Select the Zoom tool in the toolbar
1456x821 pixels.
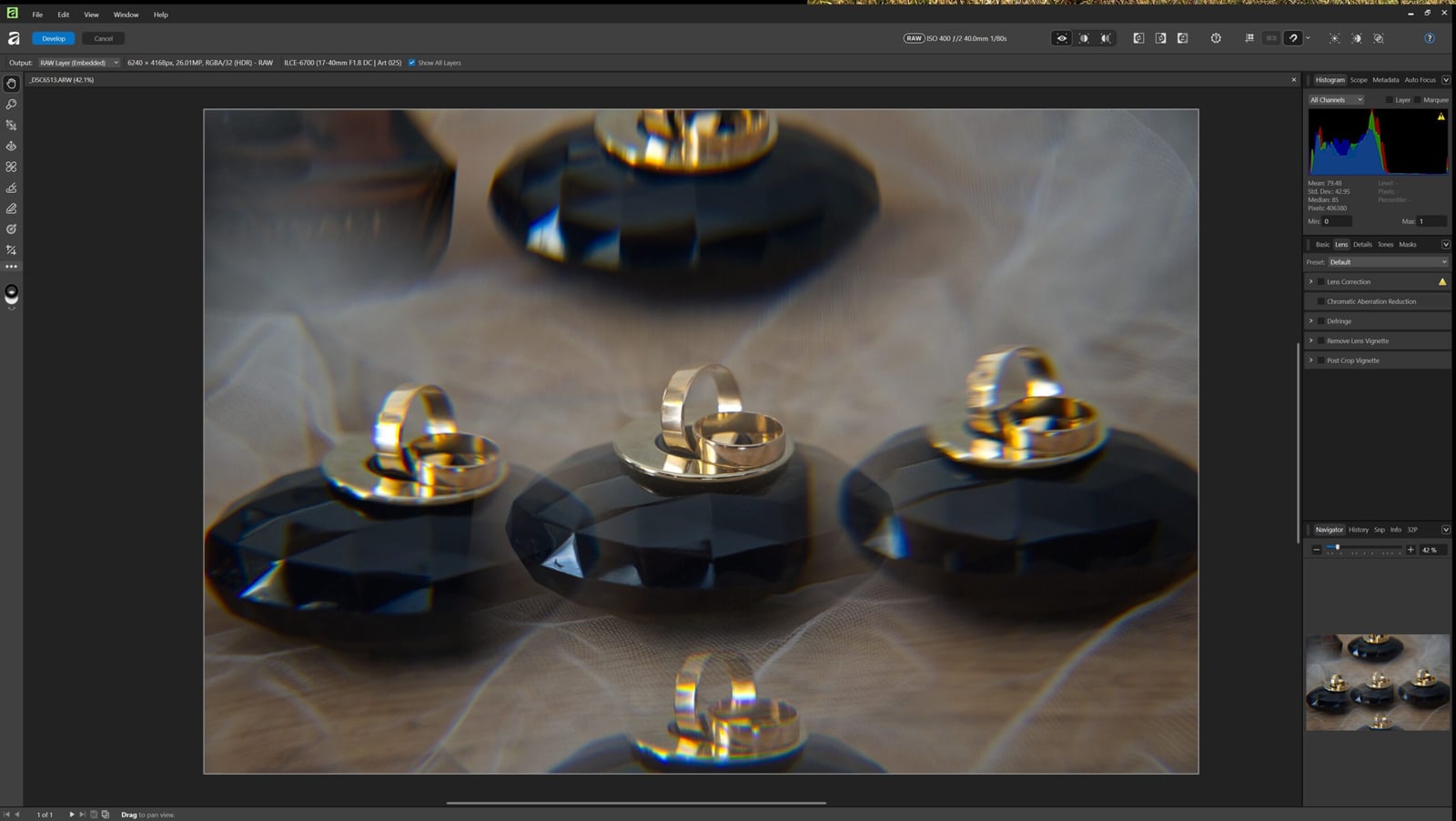click(x=11, y=105)
